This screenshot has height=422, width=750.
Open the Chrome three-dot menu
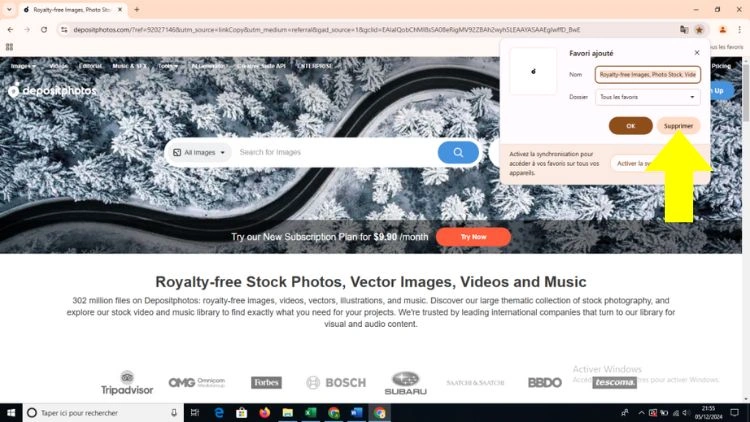(739, 30)
